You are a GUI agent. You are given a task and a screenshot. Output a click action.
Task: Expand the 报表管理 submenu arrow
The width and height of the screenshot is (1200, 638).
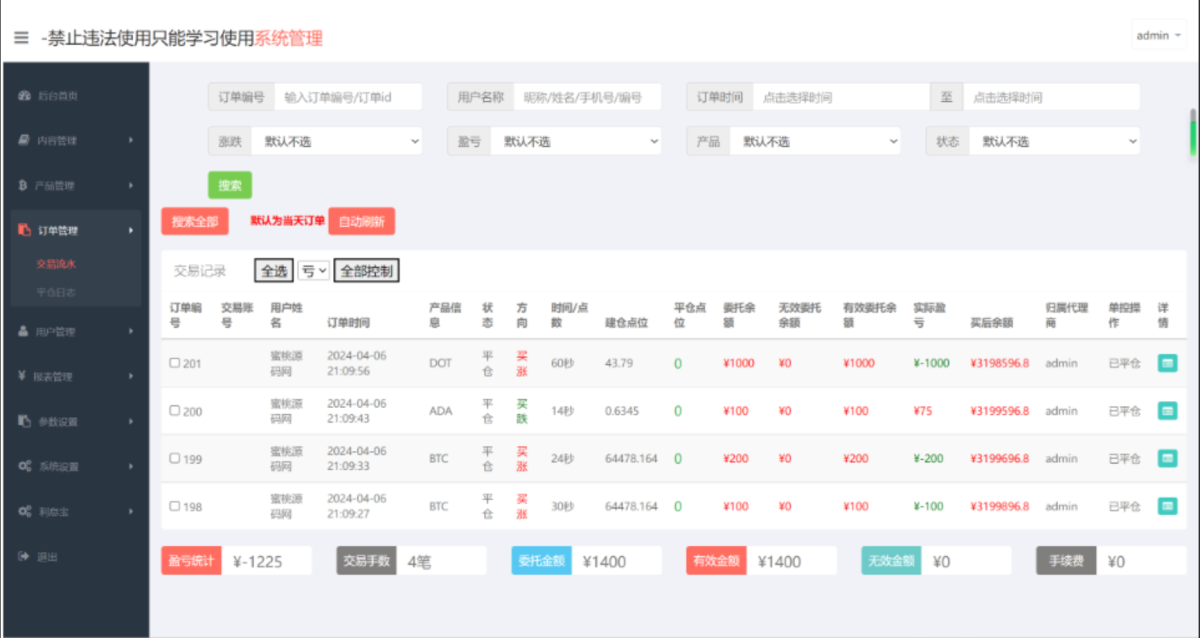click(x=131, y=376)
